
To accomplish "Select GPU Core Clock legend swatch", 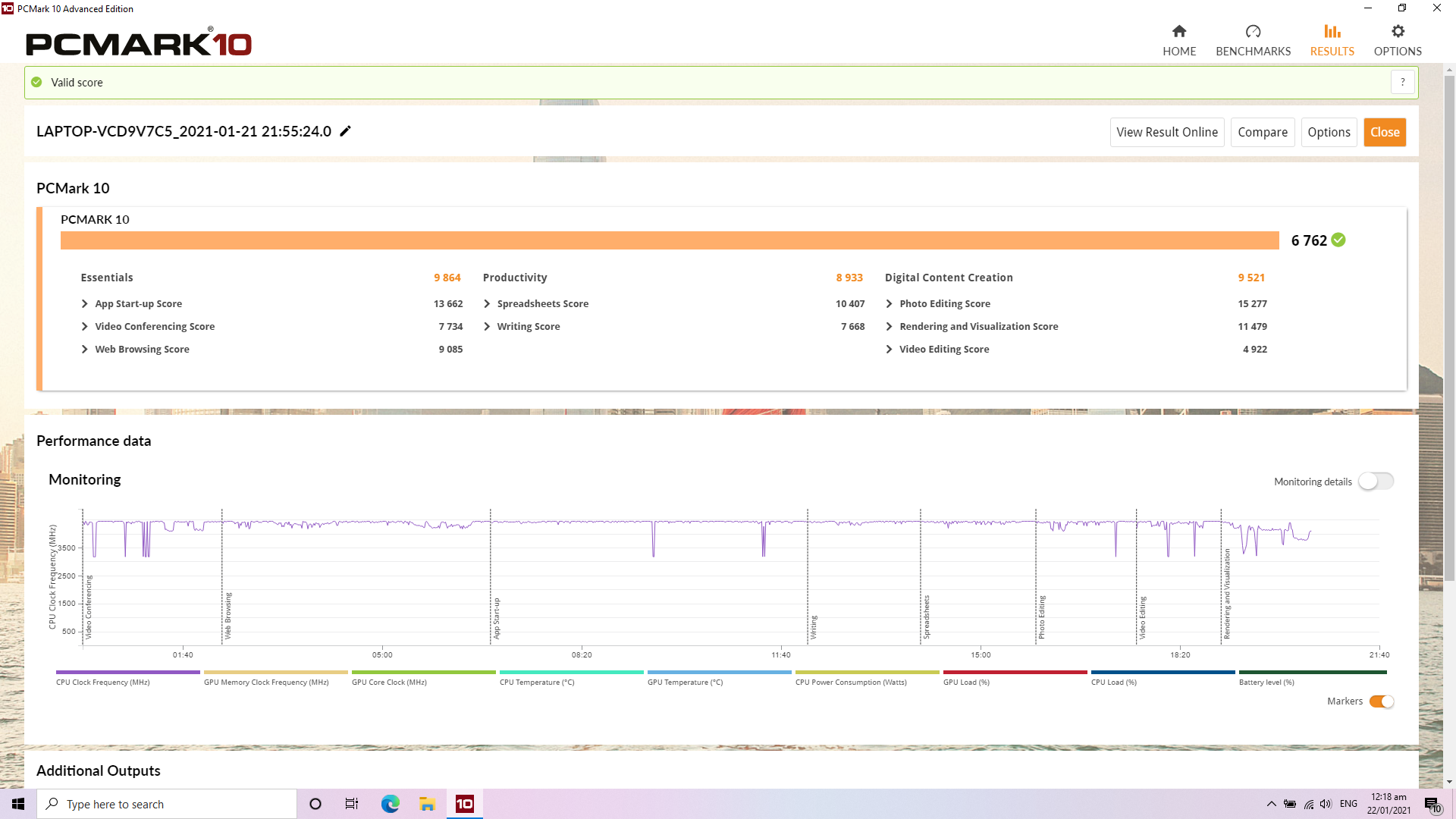I will [x=423, y=672].
